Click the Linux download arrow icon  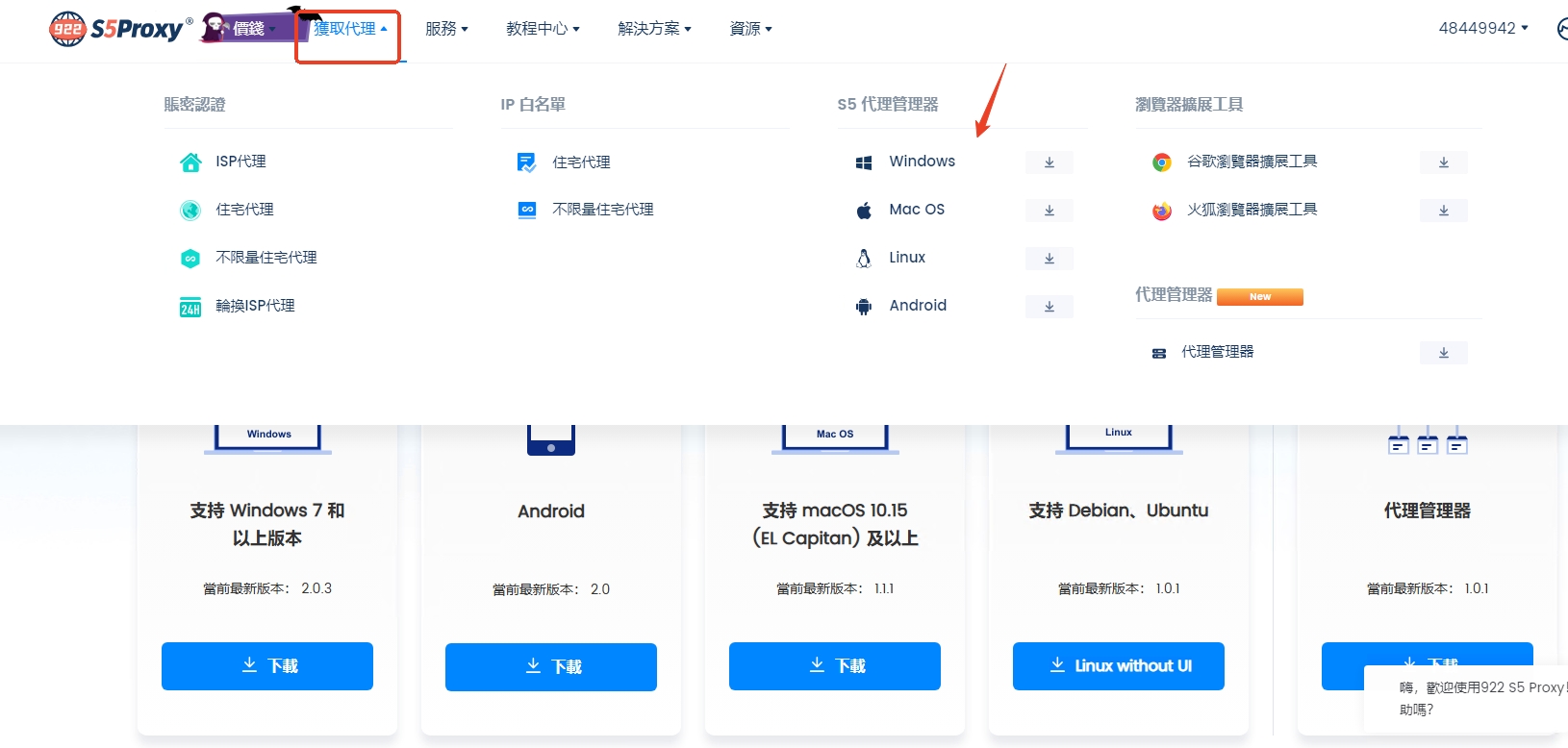(1049, 259)
